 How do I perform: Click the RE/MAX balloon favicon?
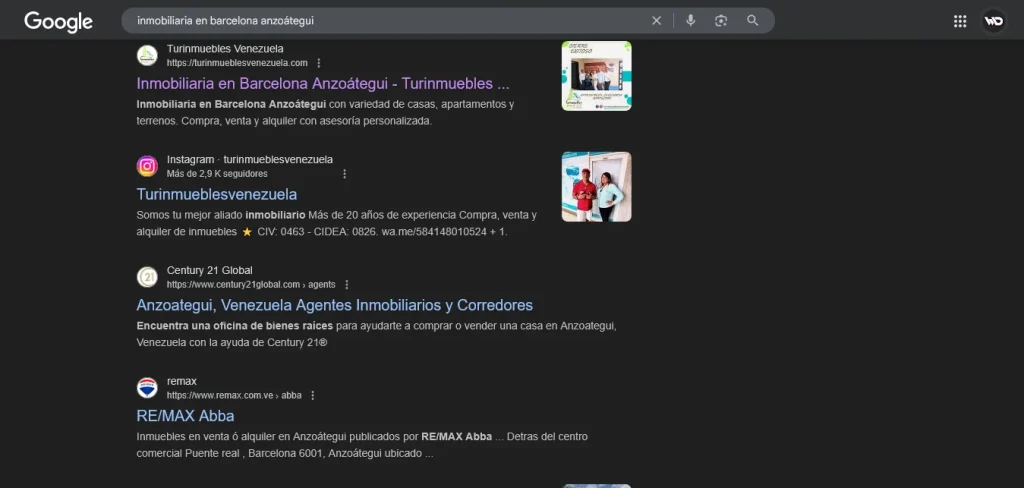[x=147, y=388]
